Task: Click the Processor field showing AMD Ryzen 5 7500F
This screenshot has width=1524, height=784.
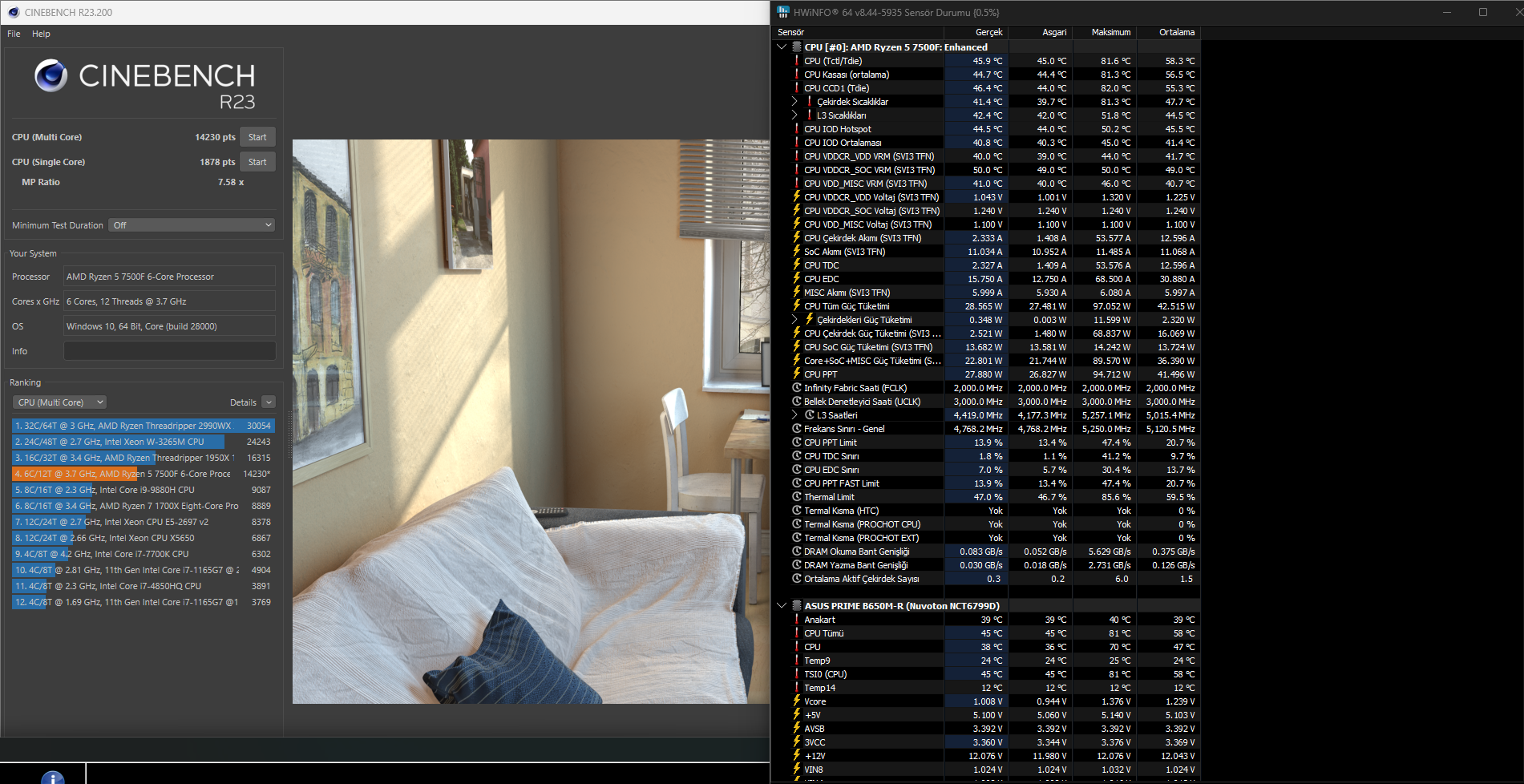Action: [170, 277]
